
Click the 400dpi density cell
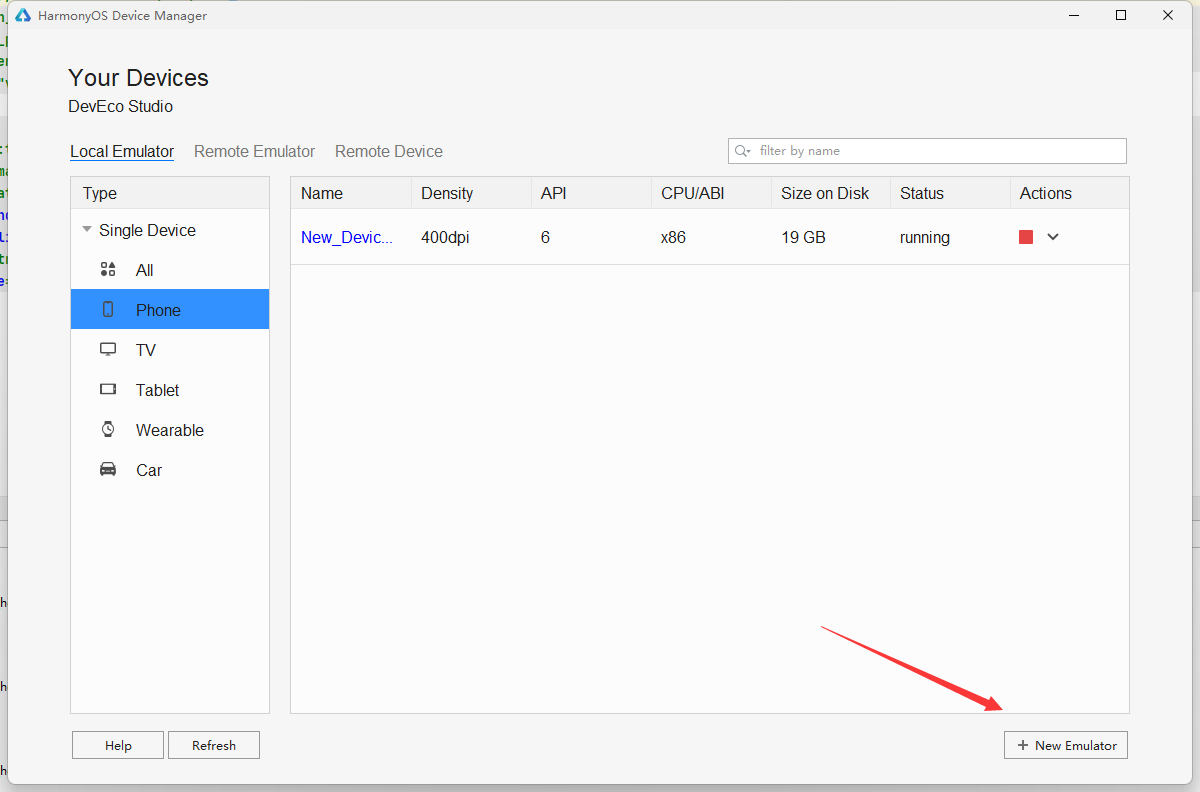click(447, 237)
